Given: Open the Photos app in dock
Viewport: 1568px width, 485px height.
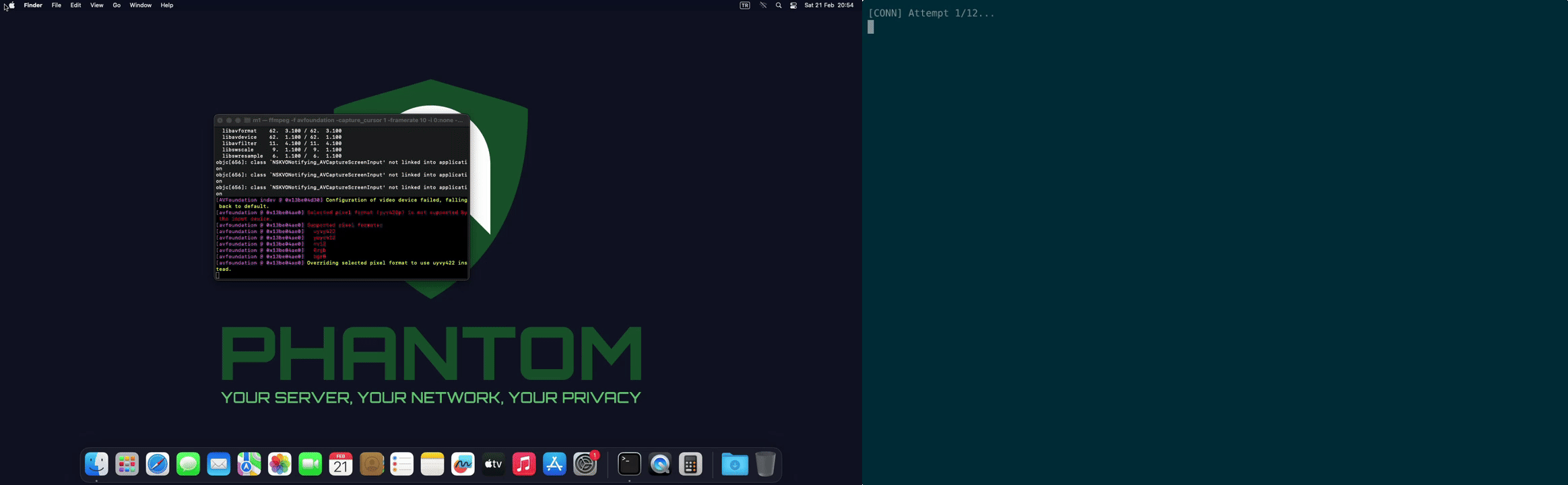Looking at the screenshot, I should coord(280,464).
